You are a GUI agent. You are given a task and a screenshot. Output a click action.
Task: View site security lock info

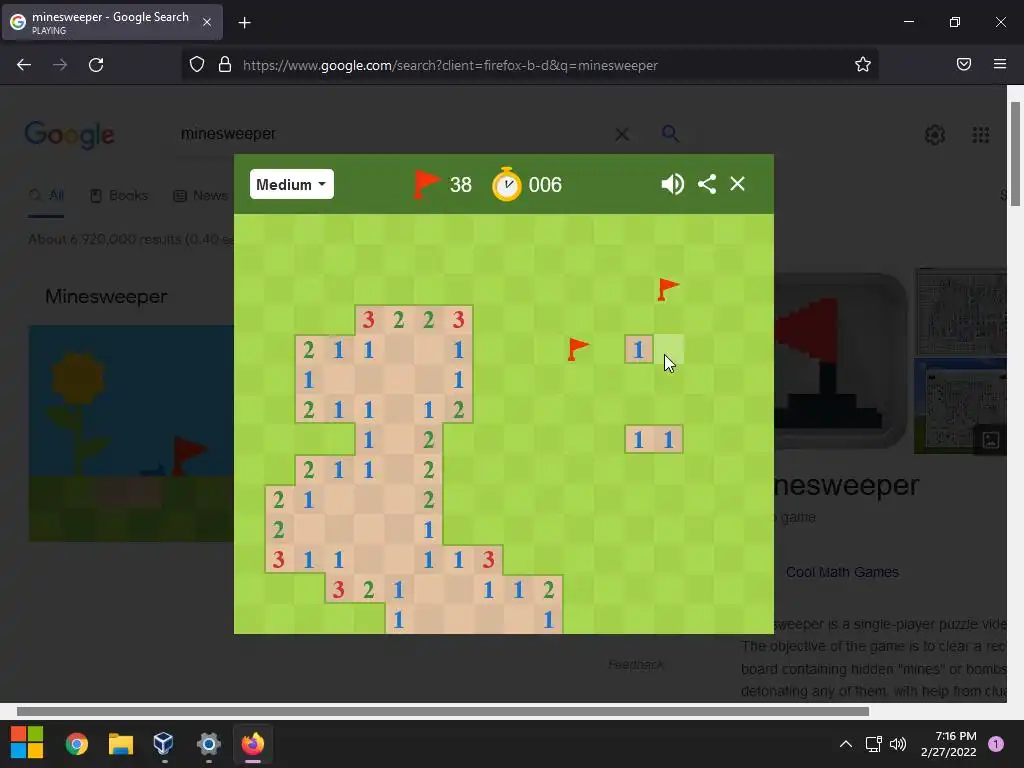click(x=225, y=65)
